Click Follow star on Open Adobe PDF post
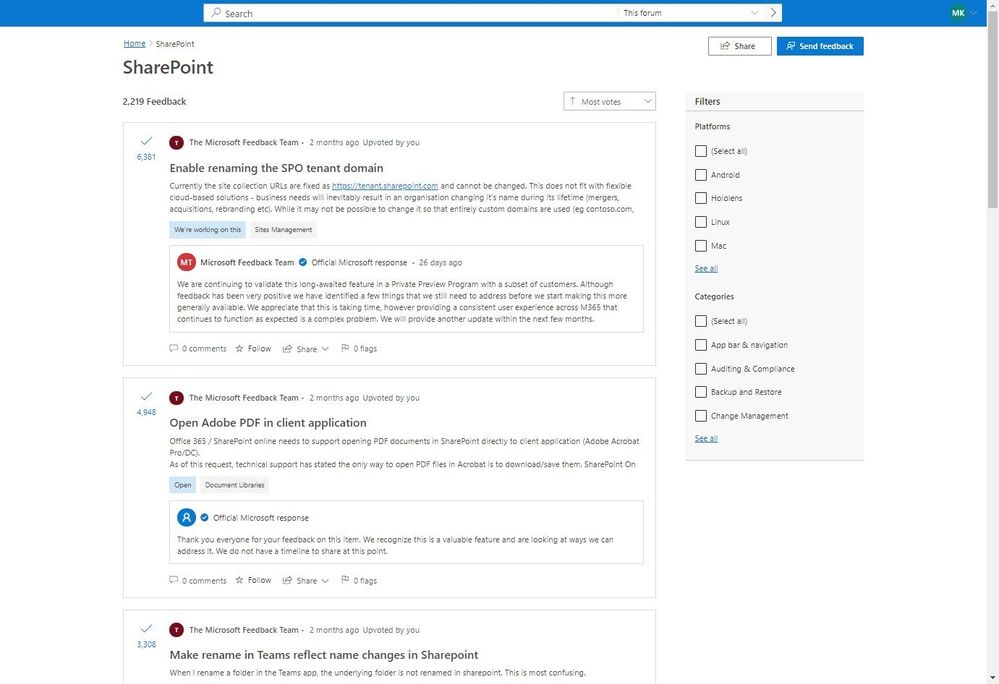The width and height of the screenshot is (999, 684). click(x=240, y=580)
